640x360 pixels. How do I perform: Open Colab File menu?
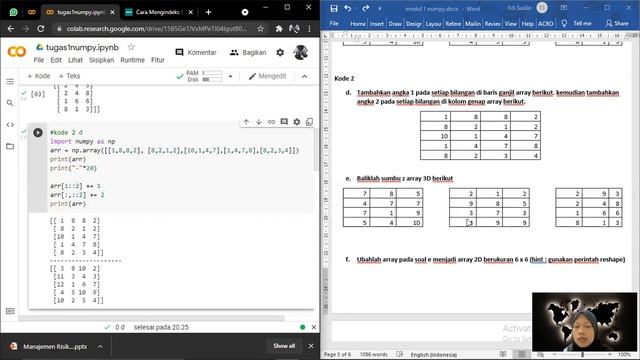(39, 60)
